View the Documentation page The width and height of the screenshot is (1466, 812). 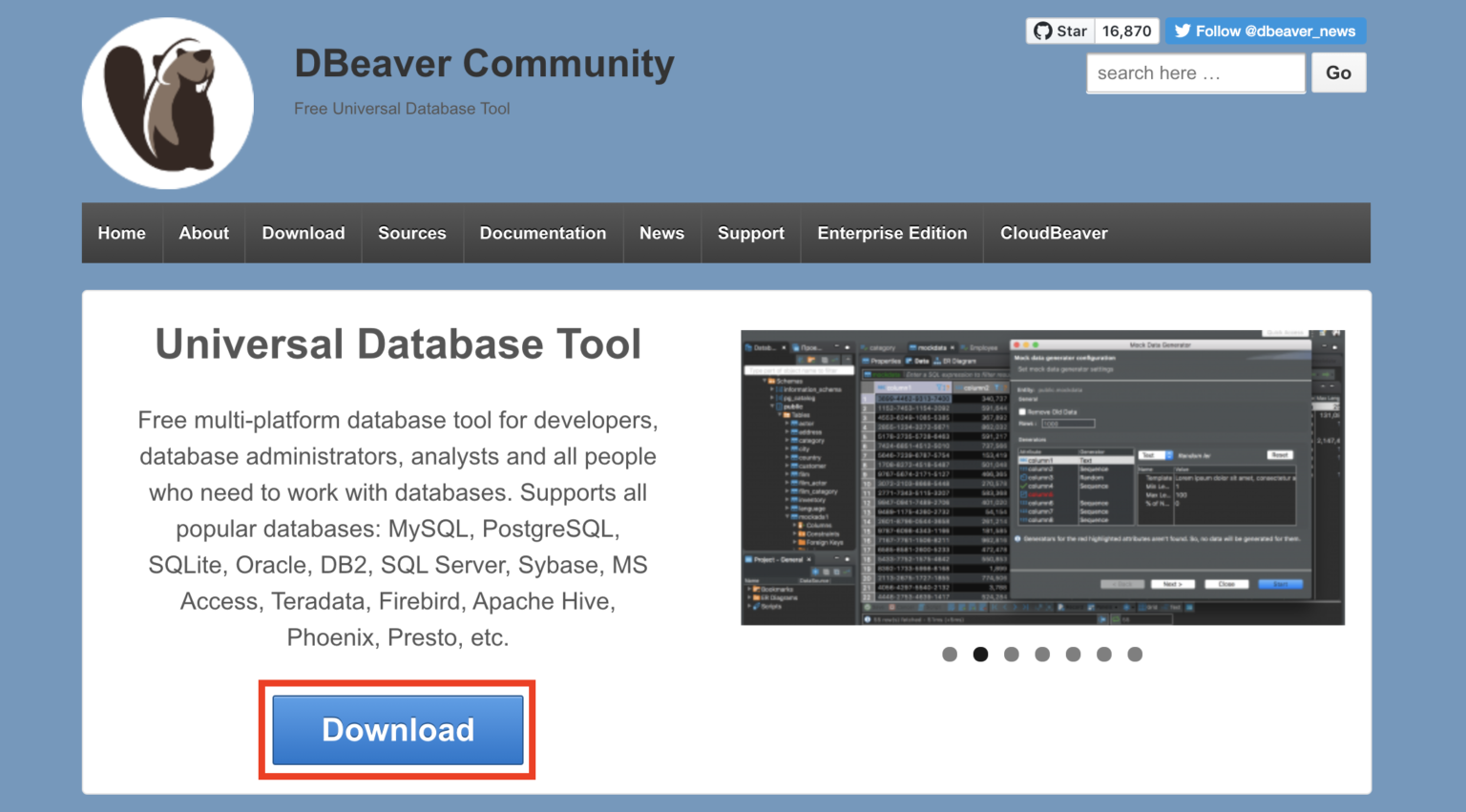[542, 233]
